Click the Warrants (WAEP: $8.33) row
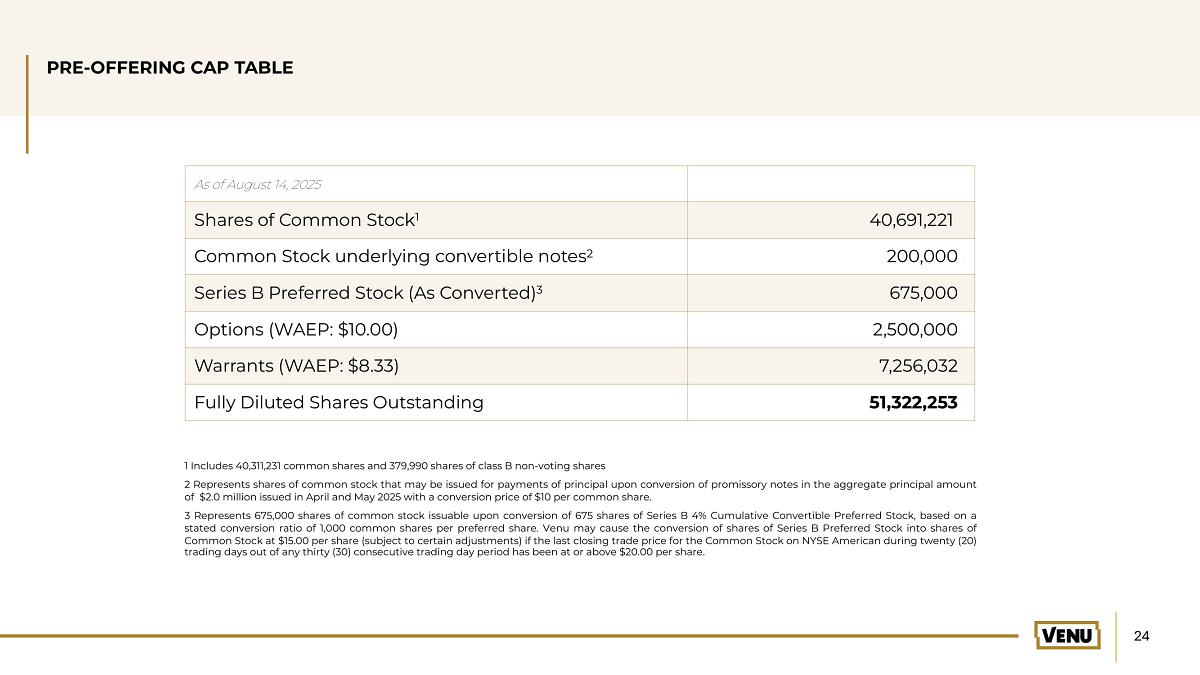This screenshot has height=675, width=1200. click(578, 366)
